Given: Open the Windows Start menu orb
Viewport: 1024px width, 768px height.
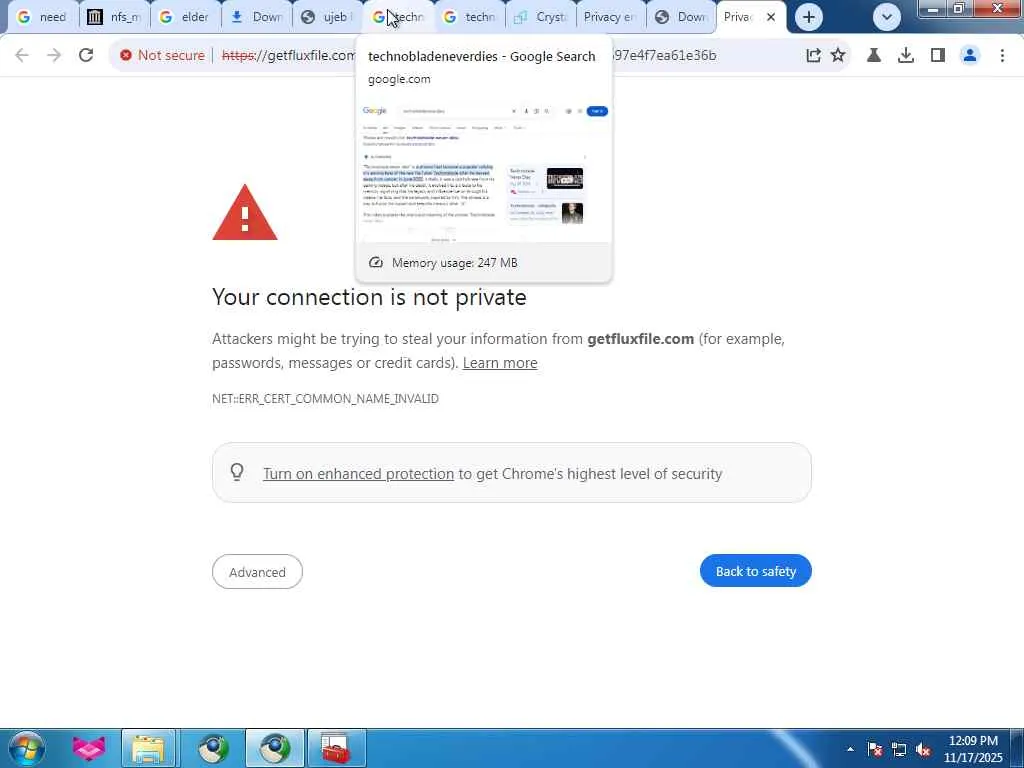Looking at the screenshot, I should 26,748.
